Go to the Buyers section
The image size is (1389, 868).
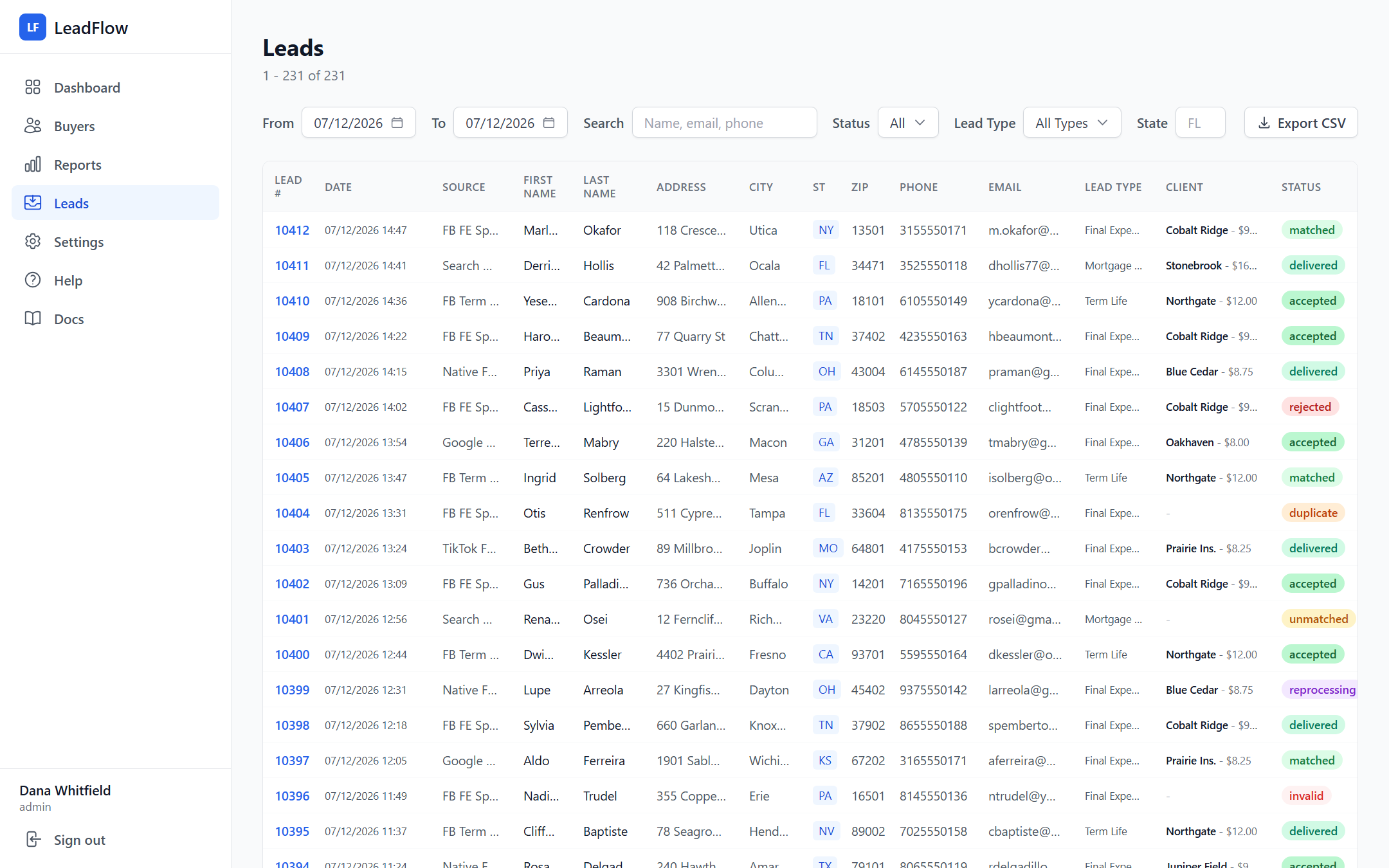tap(116, 125)
